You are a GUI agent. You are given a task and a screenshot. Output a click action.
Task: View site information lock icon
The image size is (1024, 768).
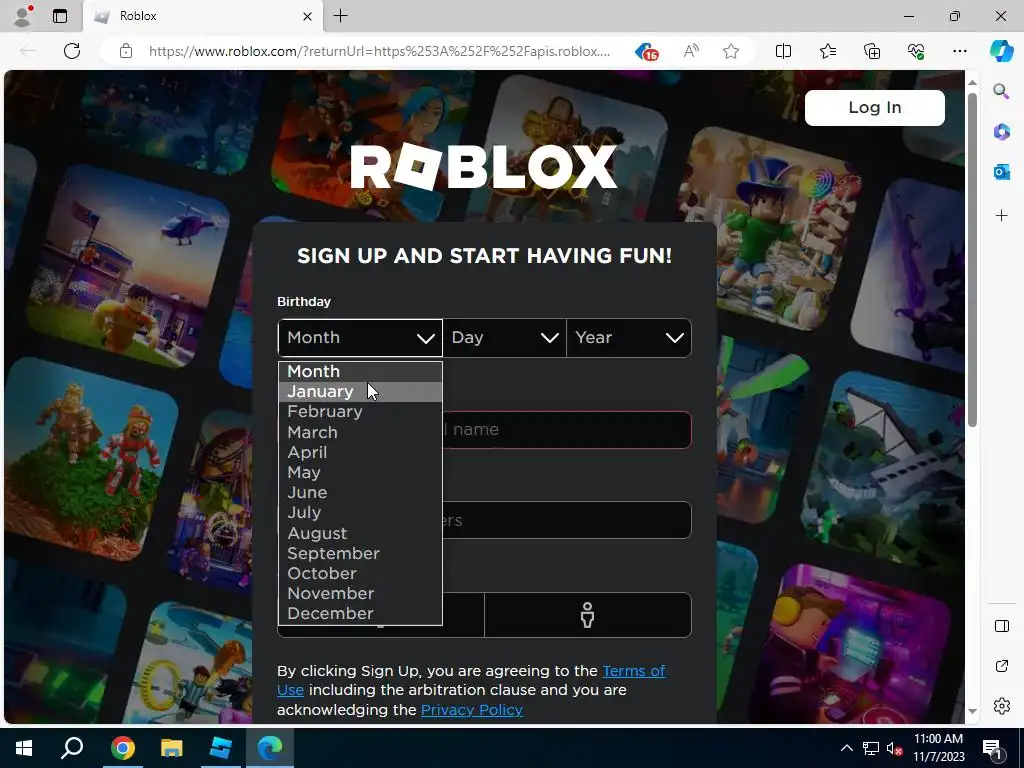(126, 51)
